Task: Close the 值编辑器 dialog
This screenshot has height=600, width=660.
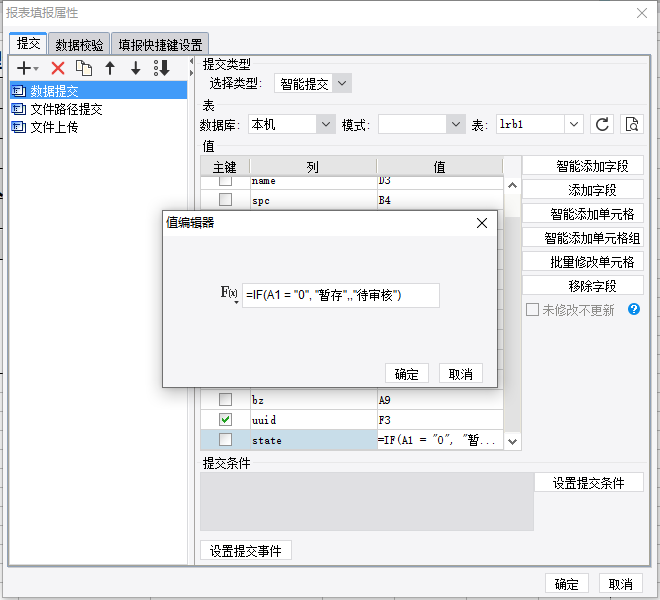Action: pos(482,223)
